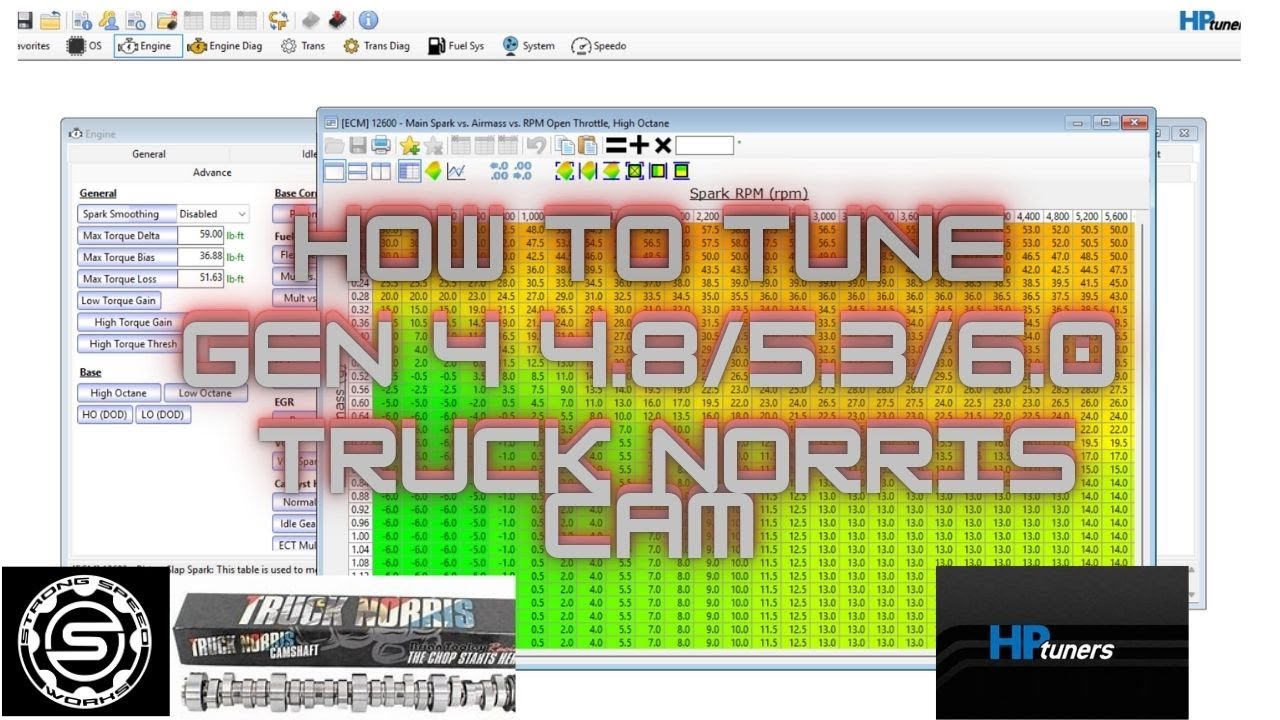Image resolution: width=1280 pixels, height=720 pixels.
Task: Open the LO (DOD) table
Action: (x=162, y=414)
